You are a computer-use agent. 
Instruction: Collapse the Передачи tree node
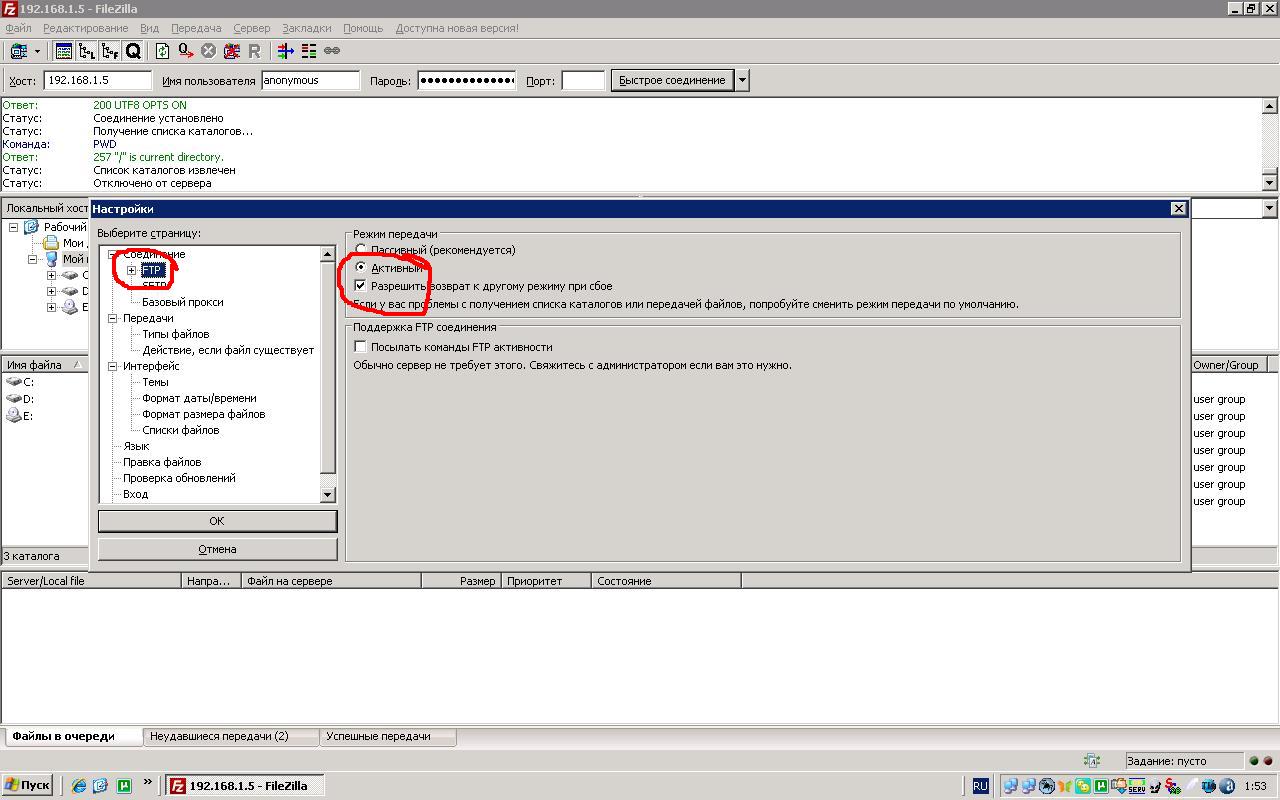click(114, 318)
